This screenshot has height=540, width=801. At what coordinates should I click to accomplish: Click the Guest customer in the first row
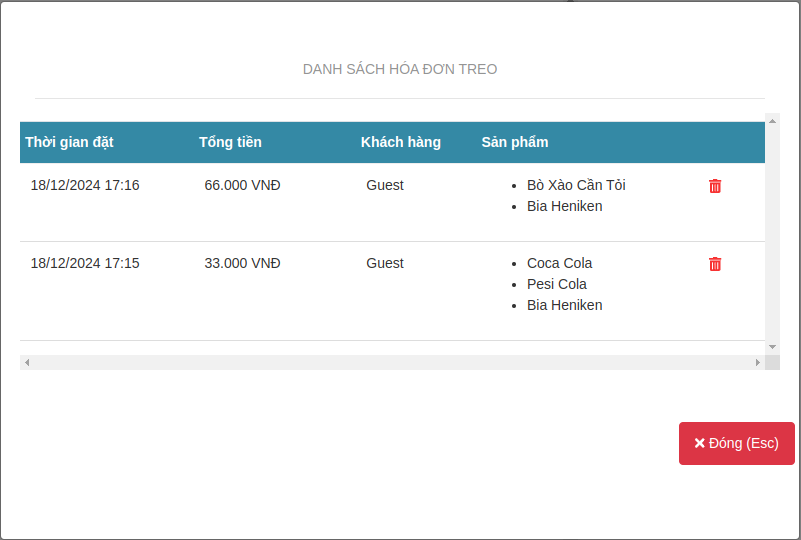pos(385,185)
